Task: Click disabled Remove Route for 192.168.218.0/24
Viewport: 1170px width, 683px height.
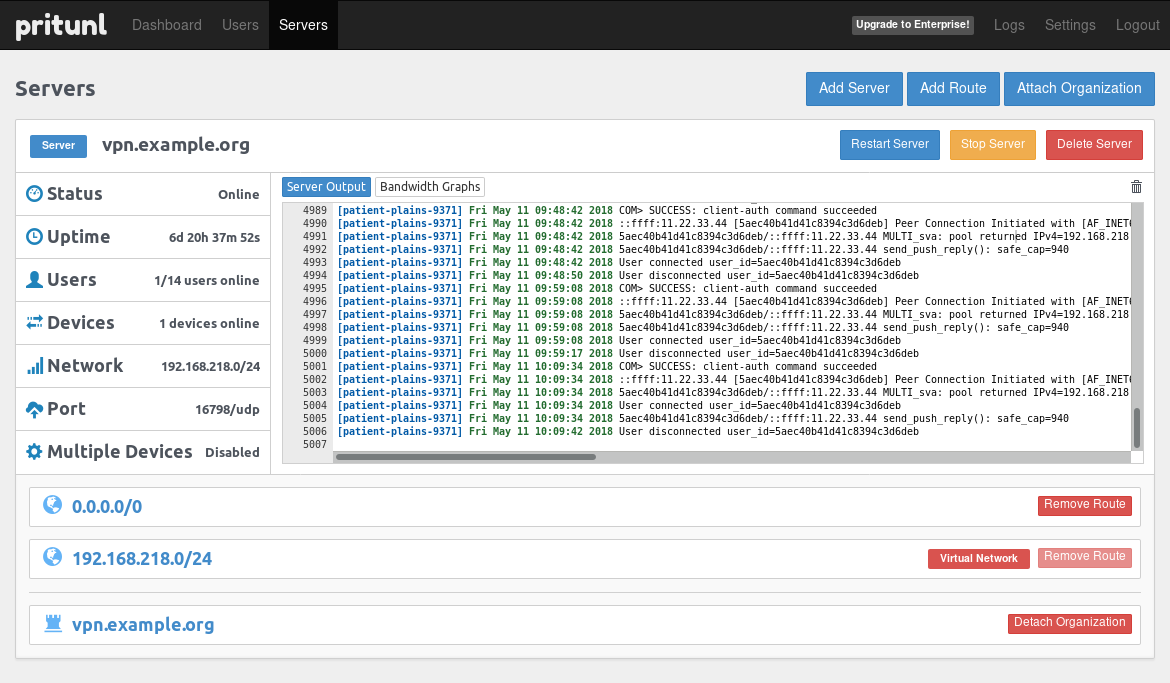Action: pyautogui.click(x=1084, y=557)
